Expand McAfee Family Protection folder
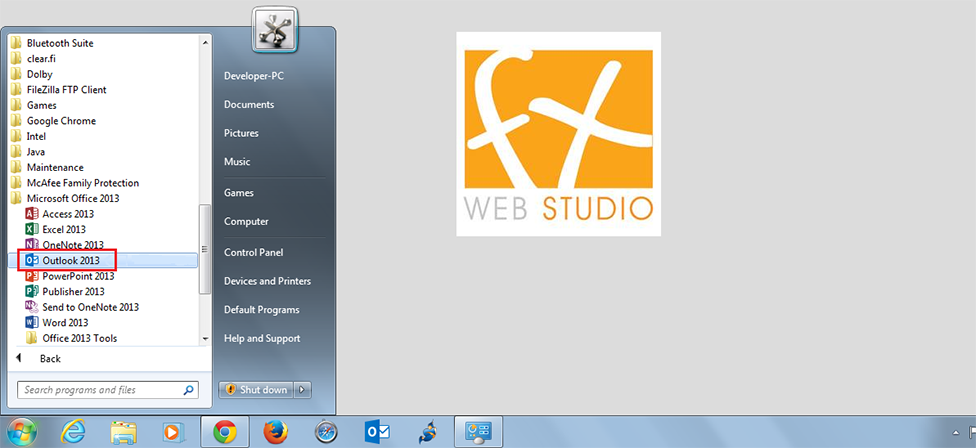Screen dimensions: 976x448 pyautogui.click(x=75, y=183)
